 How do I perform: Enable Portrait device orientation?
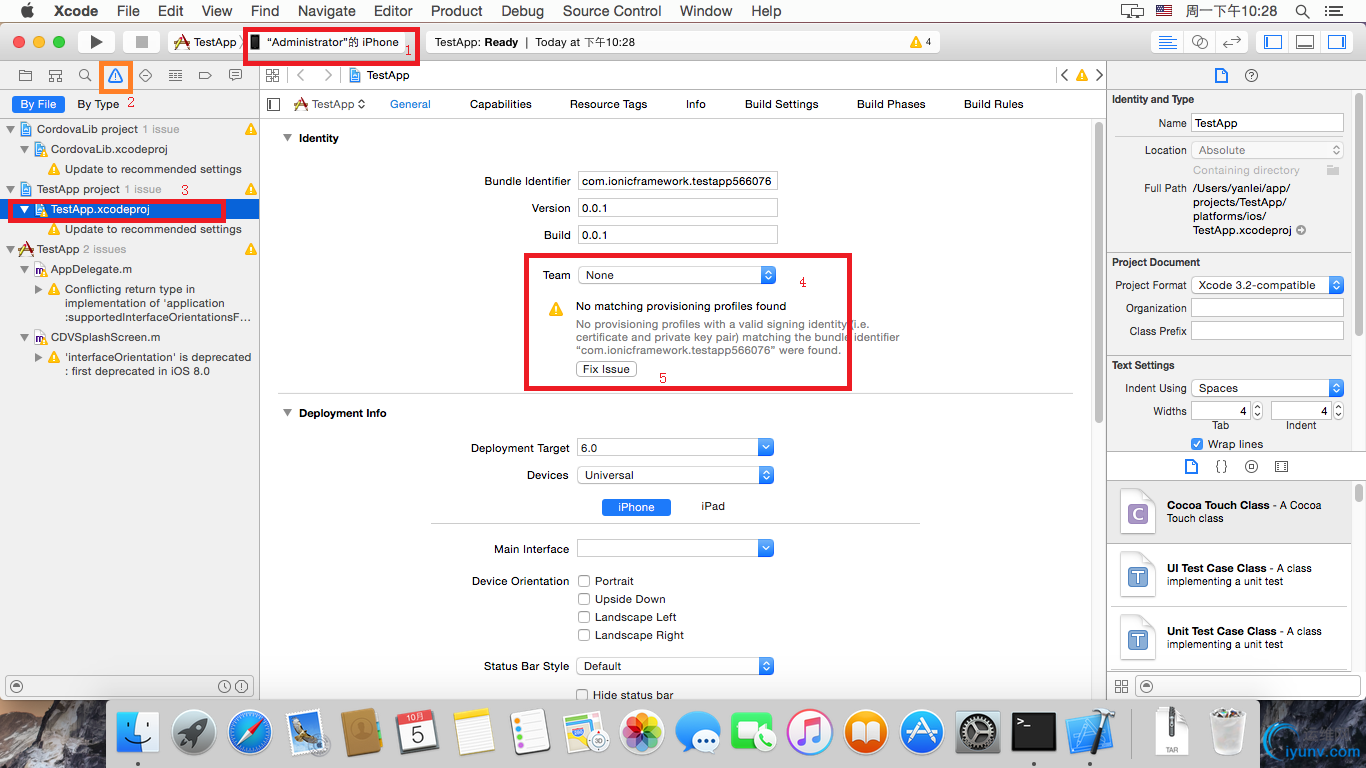584,581
